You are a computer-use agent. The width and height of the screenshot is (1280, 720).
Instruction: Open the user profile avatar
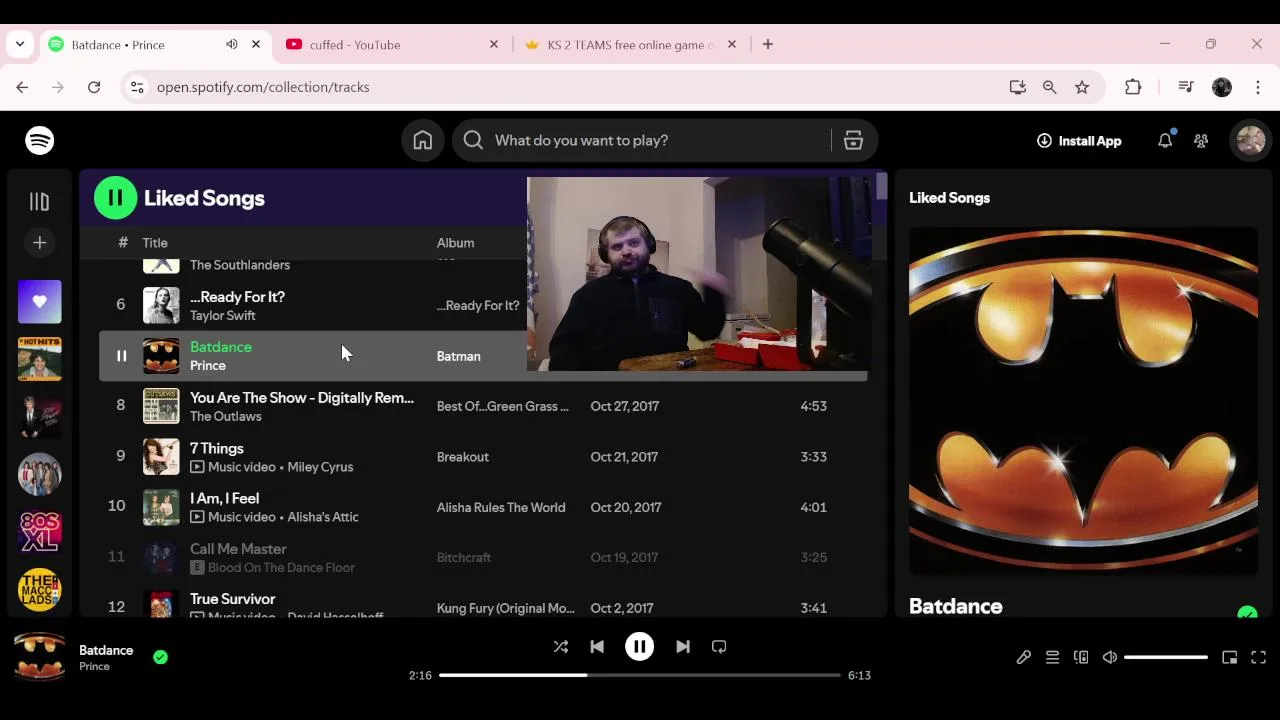tap(1250, 141)
